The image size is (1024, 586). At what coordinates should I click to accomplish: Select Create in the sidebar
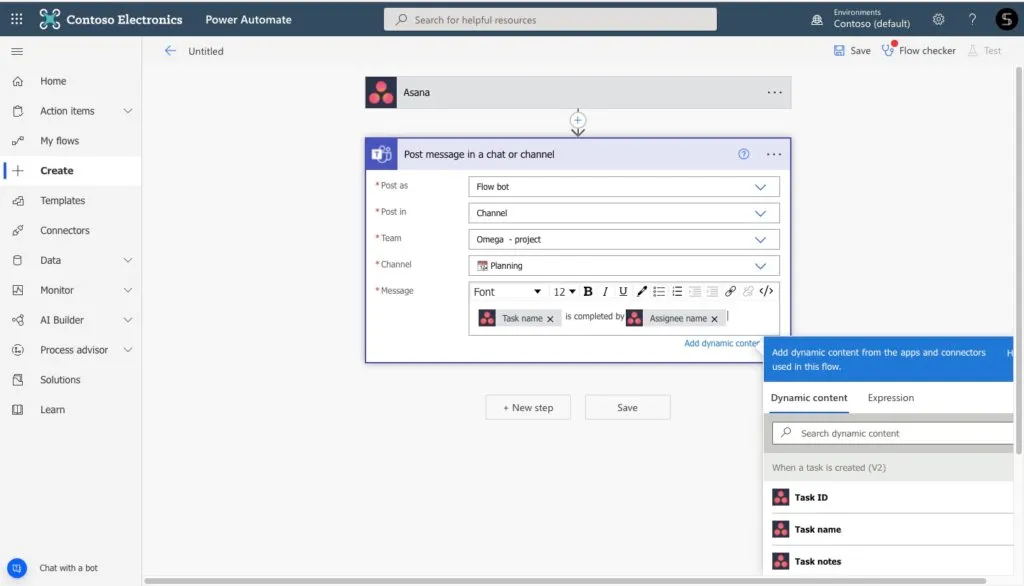point(71,171)
